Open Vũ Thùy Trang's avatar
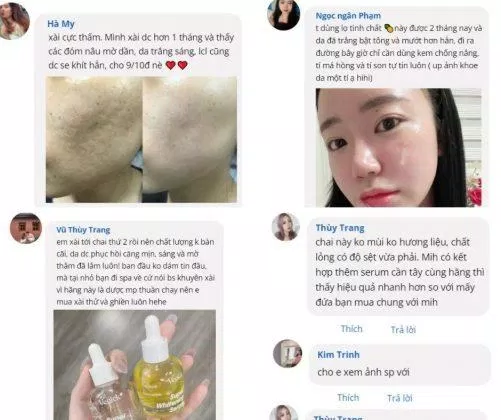The image size is (501, 420). [26, 228]
